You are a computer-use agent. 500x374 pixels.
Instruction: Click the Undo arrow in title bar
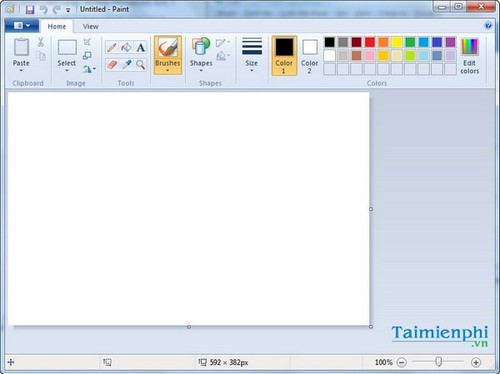44,9
